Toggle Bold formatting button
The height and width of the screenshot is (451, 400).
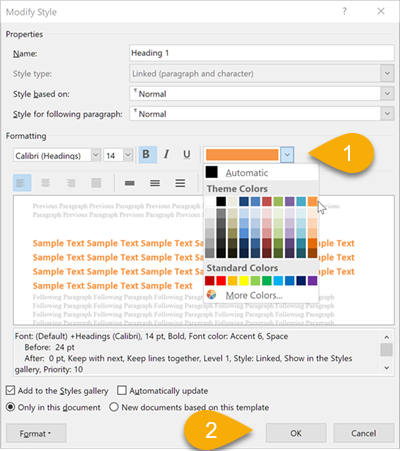coord(147,155)
